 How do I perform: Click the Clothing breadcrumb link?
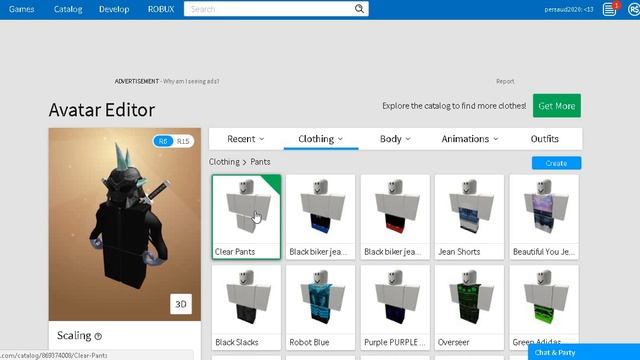(x=224, y=162)
